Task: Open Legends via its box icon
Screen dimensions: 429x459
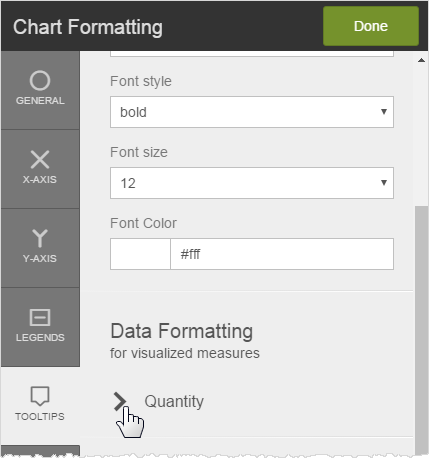Action: (x=40, y=317)
